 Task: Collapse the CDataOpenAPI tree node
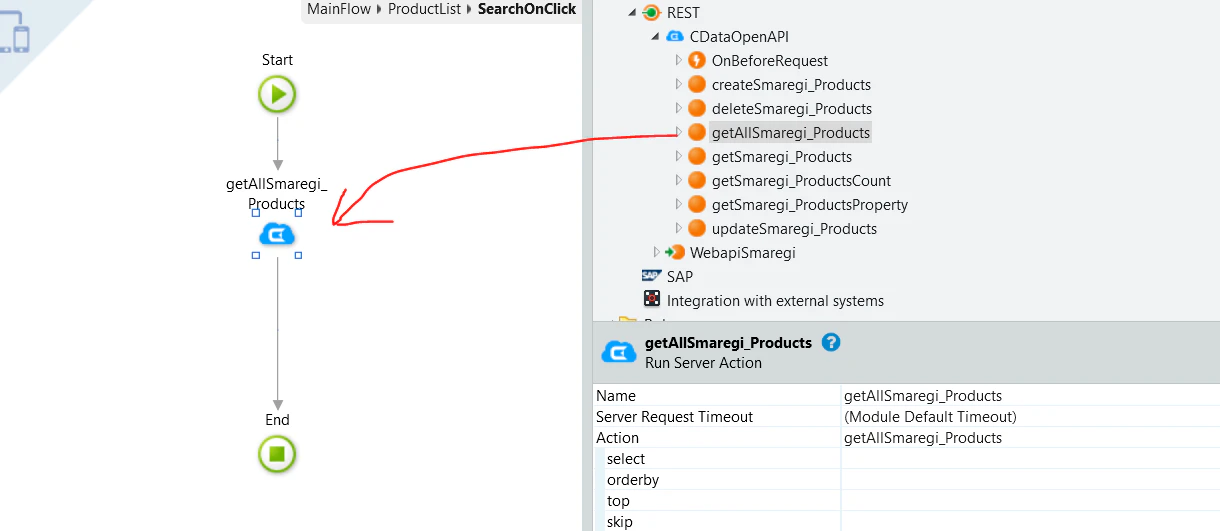[x=654, y=37]
